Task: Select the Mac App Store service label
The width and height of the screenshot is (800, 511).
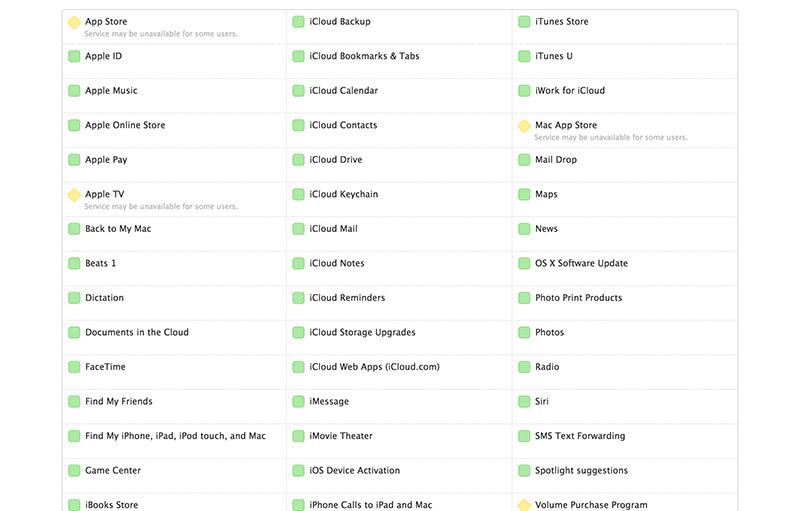Action: coord(566,125)
